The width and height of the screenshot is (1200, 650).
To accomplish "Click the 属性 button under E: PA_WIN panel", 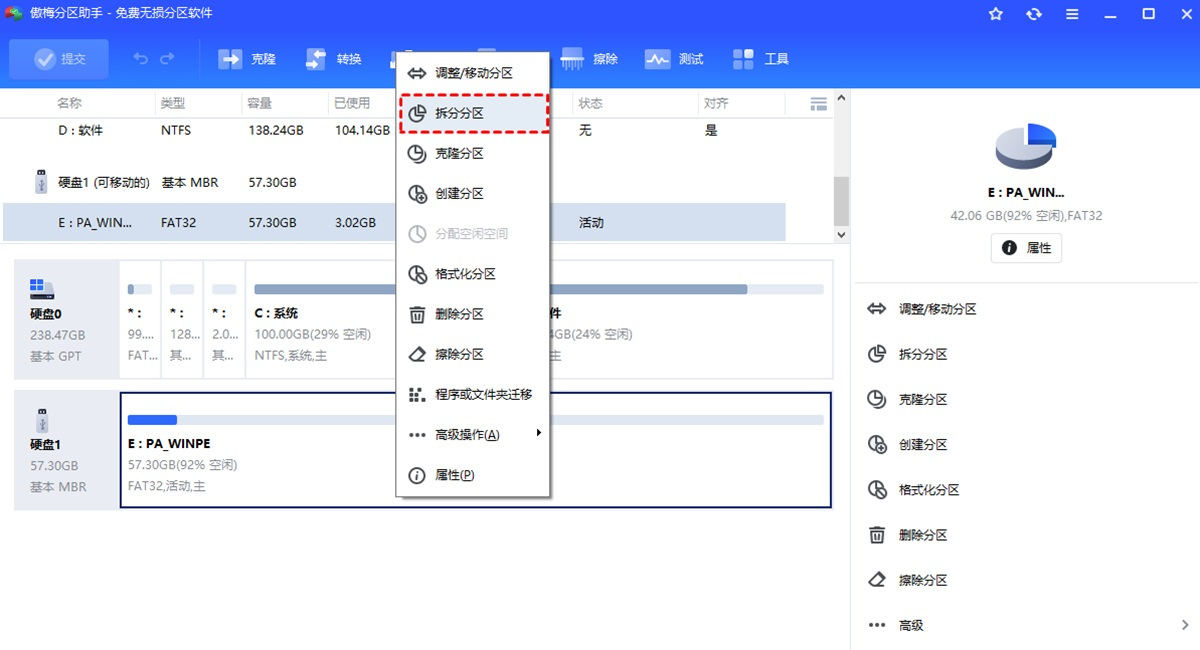I will [x=1026, y=247].
